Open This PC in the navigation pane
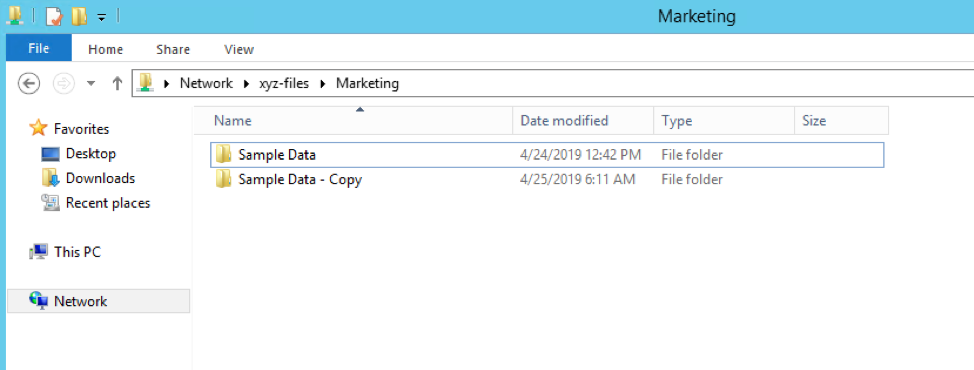 [77, 252]
